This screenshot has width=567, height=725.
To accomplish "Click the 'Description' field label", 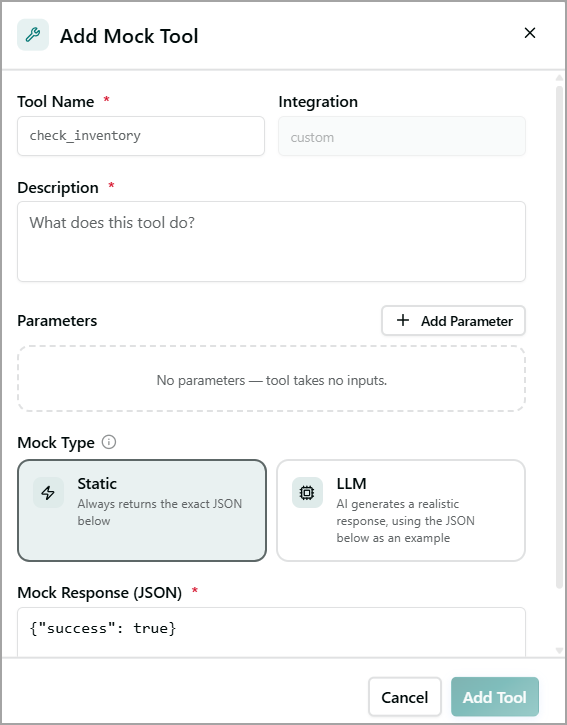I will (58, 188).
